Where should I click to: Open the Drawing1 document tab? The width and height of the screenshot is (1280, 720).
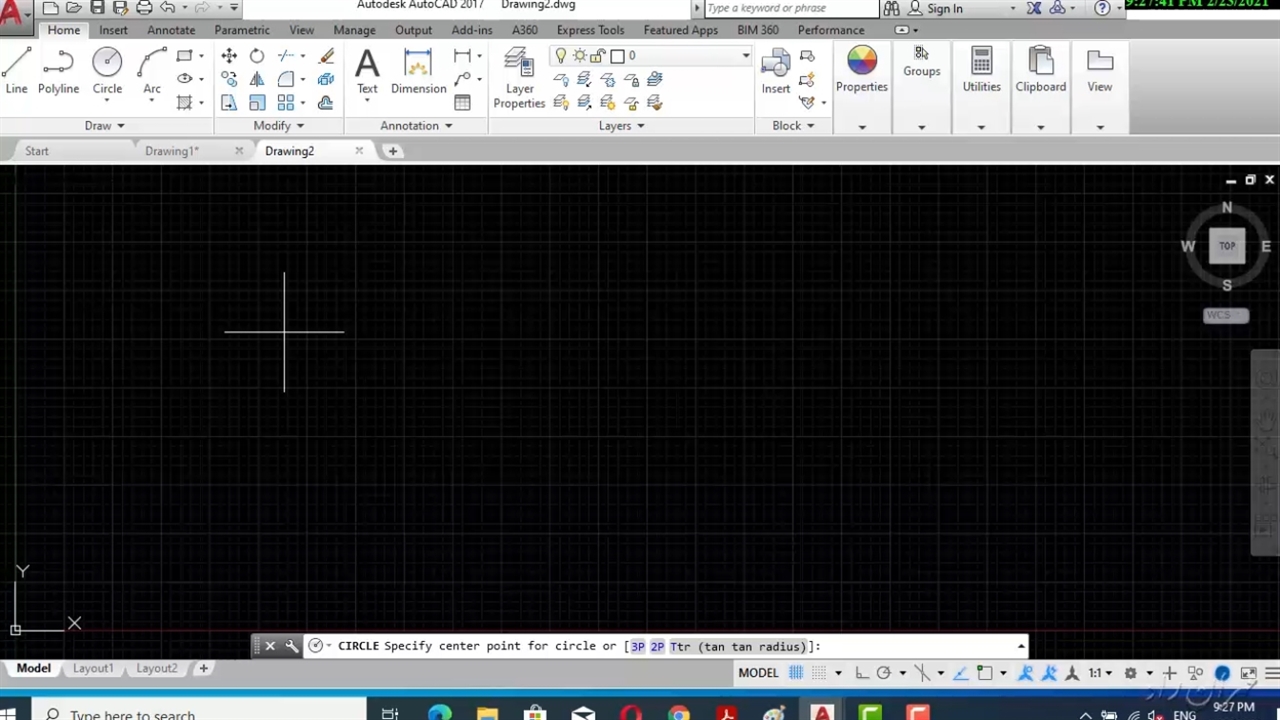click(172, 151)
